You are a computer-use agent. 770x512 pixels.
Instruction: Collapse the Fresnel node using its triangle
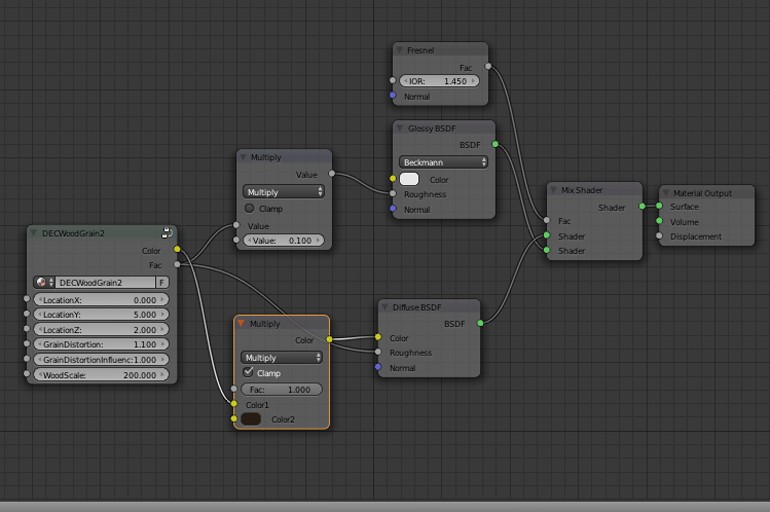[399, 50]
